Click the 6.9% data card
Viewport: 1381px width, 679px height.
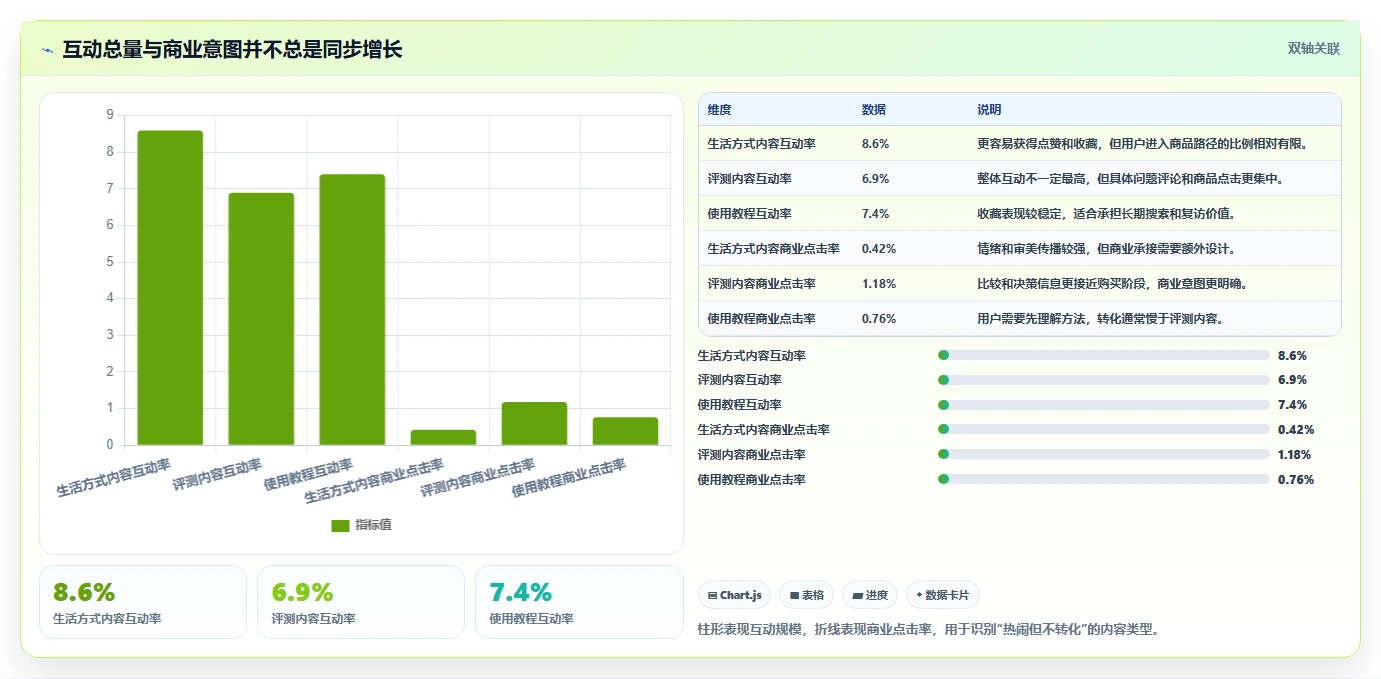pyautogui.click(x=361, y=602)
